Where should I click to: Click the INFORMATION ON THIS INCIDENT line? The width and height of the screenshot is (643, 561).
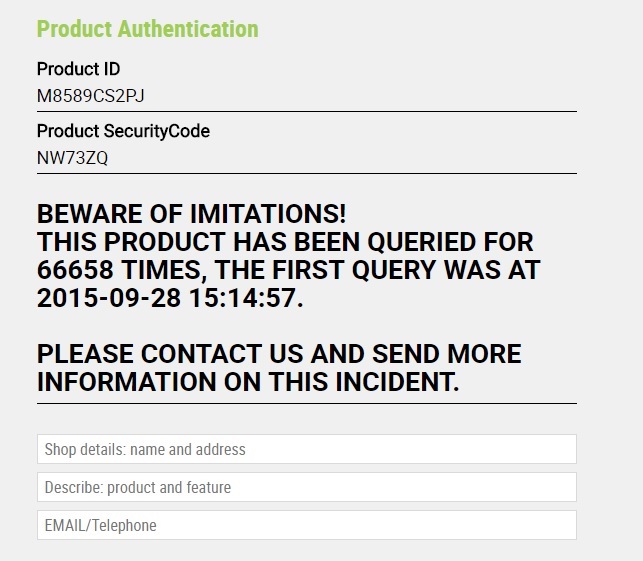[x=248, y=382]
